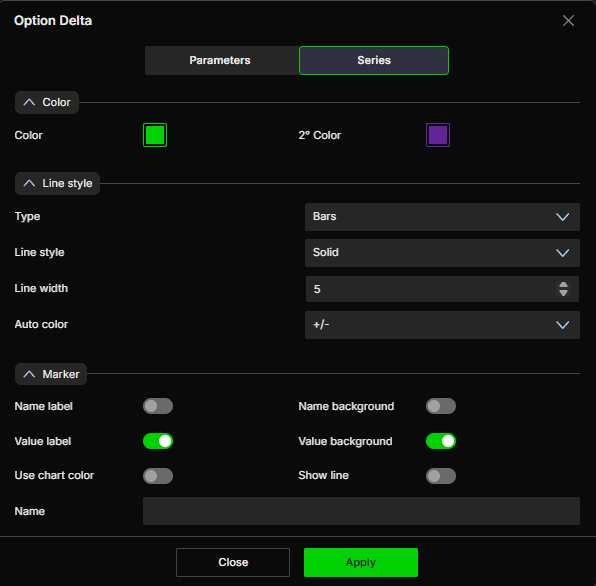Open the Line style dropdown showing Solid
Image resolution: width=596 pixels, height=586 pixels.
pyautogui.click(x=442, y=253)
